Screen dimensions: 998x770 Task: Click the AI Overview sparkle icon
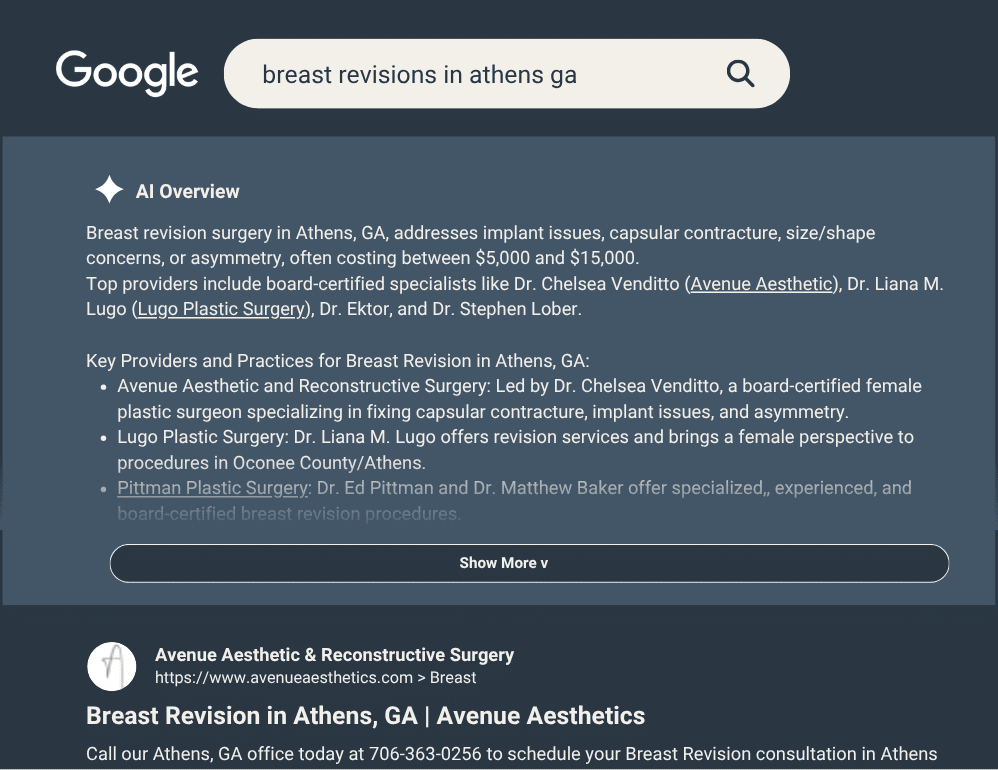point(109,190)
